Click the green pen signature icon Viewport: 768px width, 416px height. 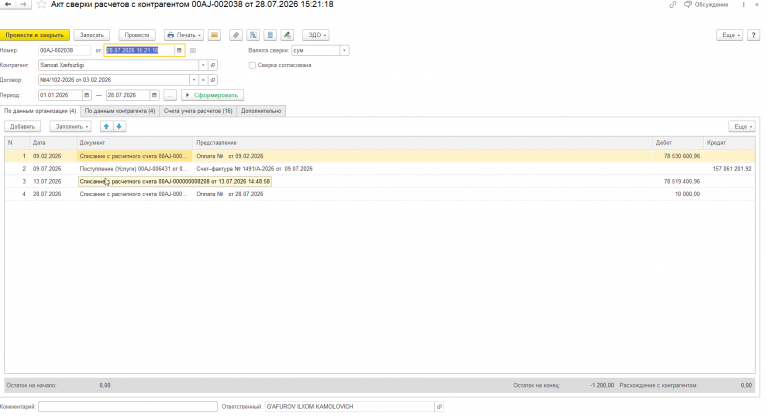pos(287,35)
